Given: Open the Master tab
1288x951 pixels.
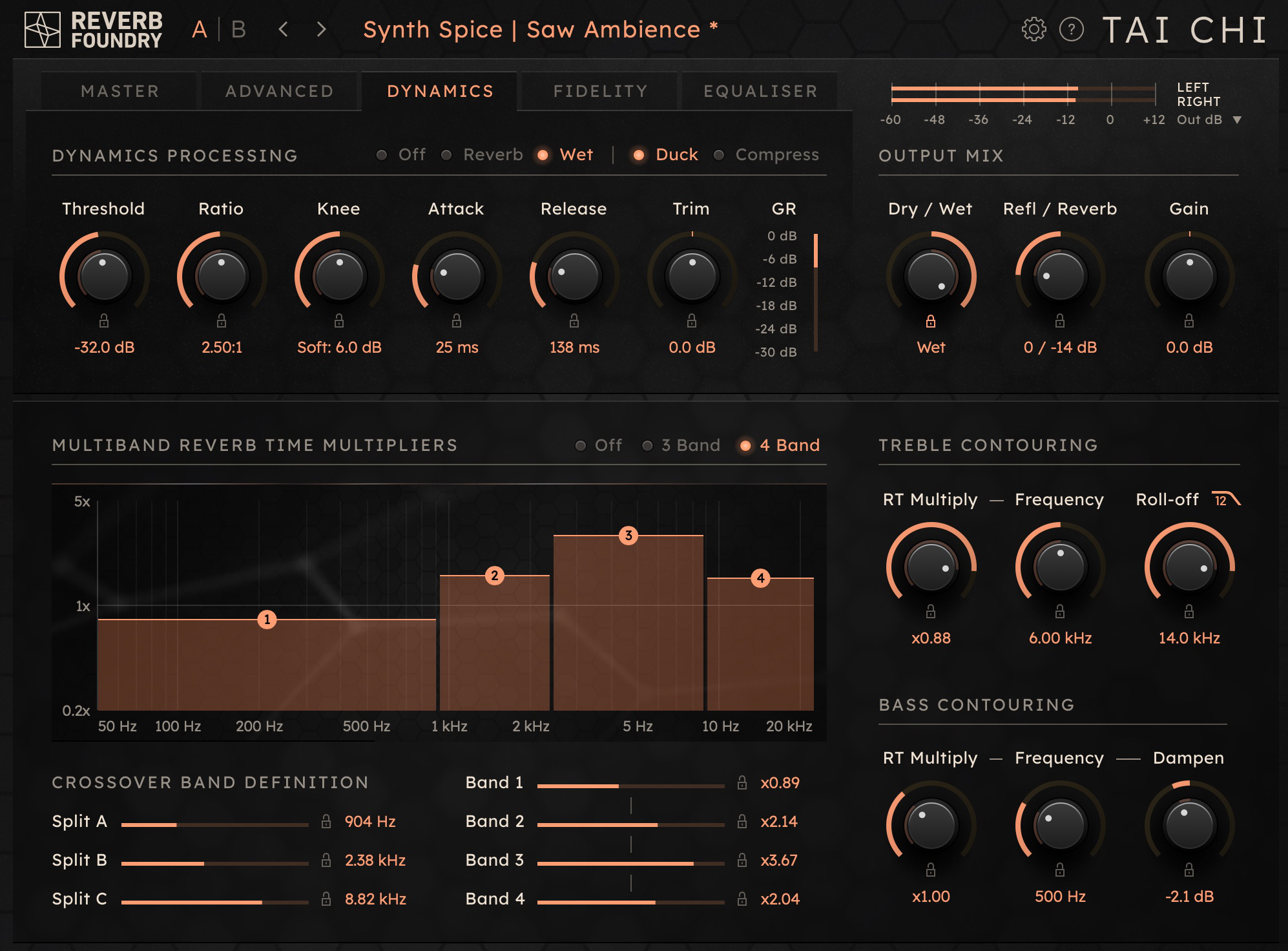Looking at the screenshot, I should (119, 91).
